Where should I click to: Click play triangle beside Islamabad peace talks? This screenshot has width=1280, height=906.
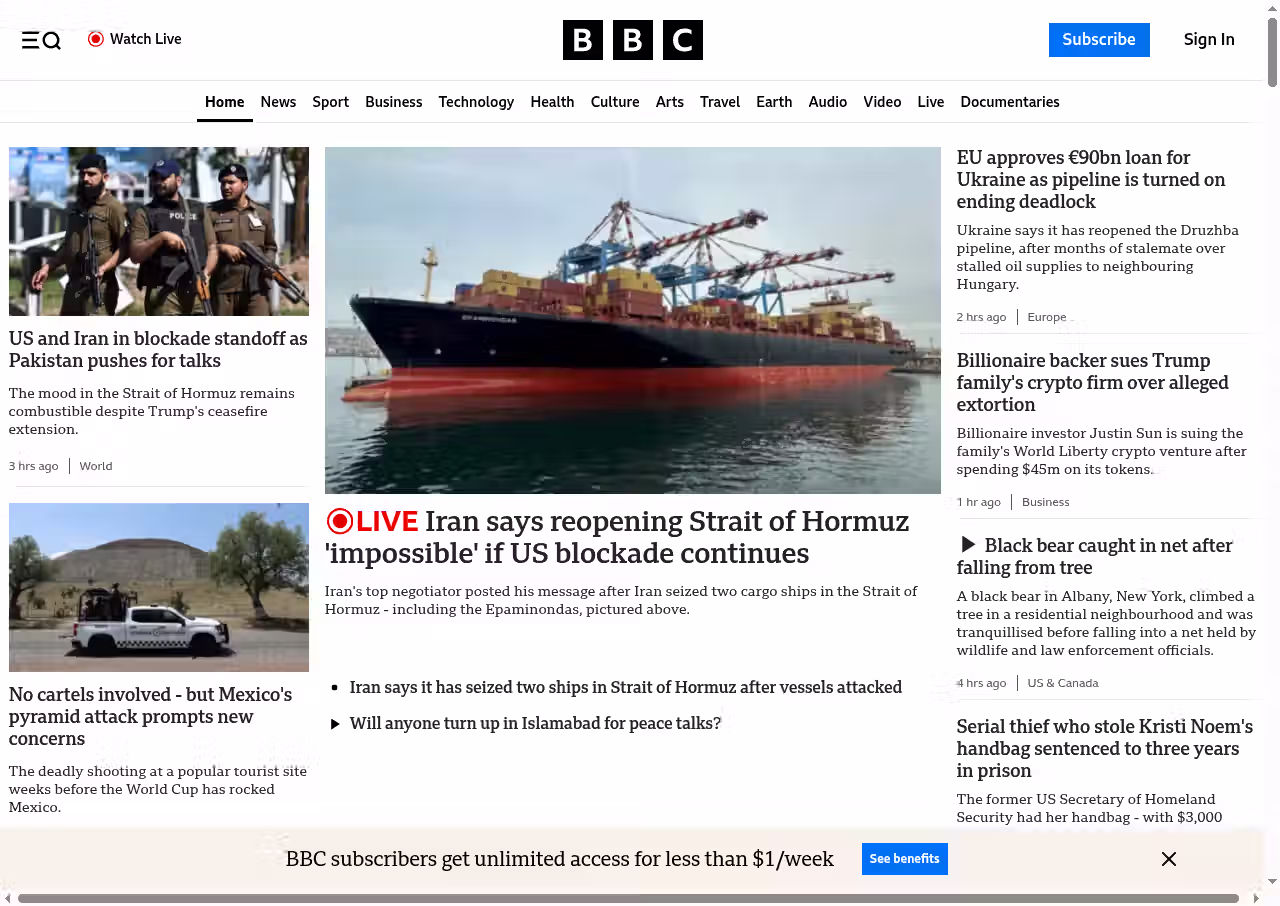[x=336, y=724]
